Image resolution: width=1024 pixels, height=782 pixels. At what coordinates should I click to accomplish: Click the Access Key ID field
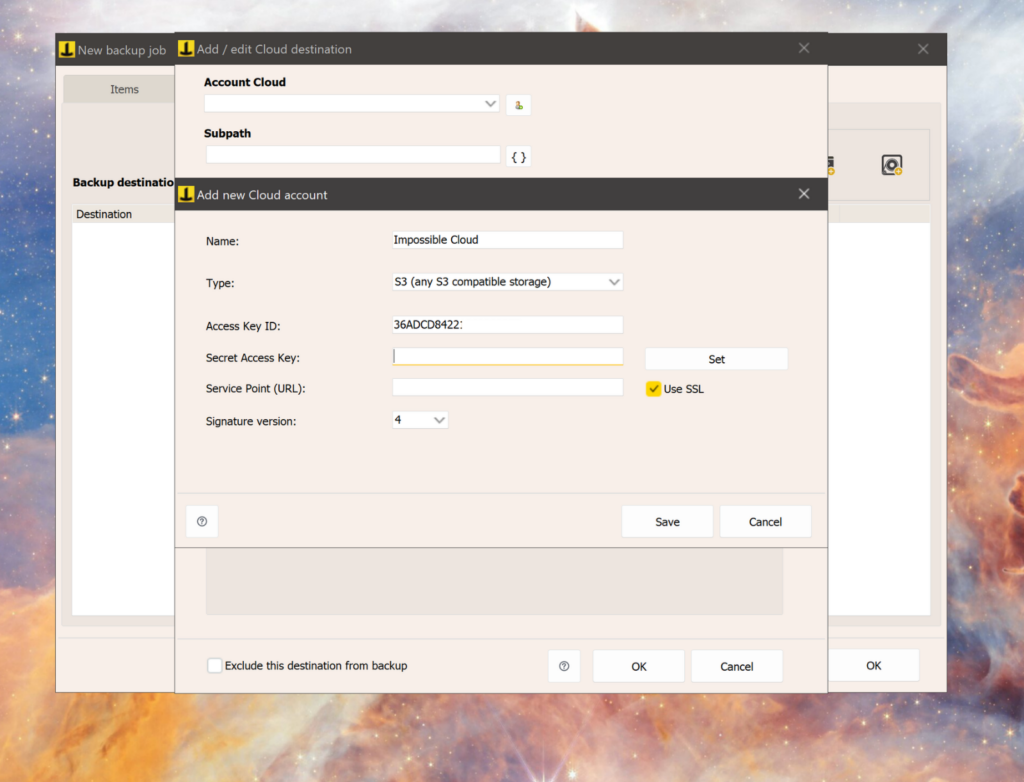point(507,325)
